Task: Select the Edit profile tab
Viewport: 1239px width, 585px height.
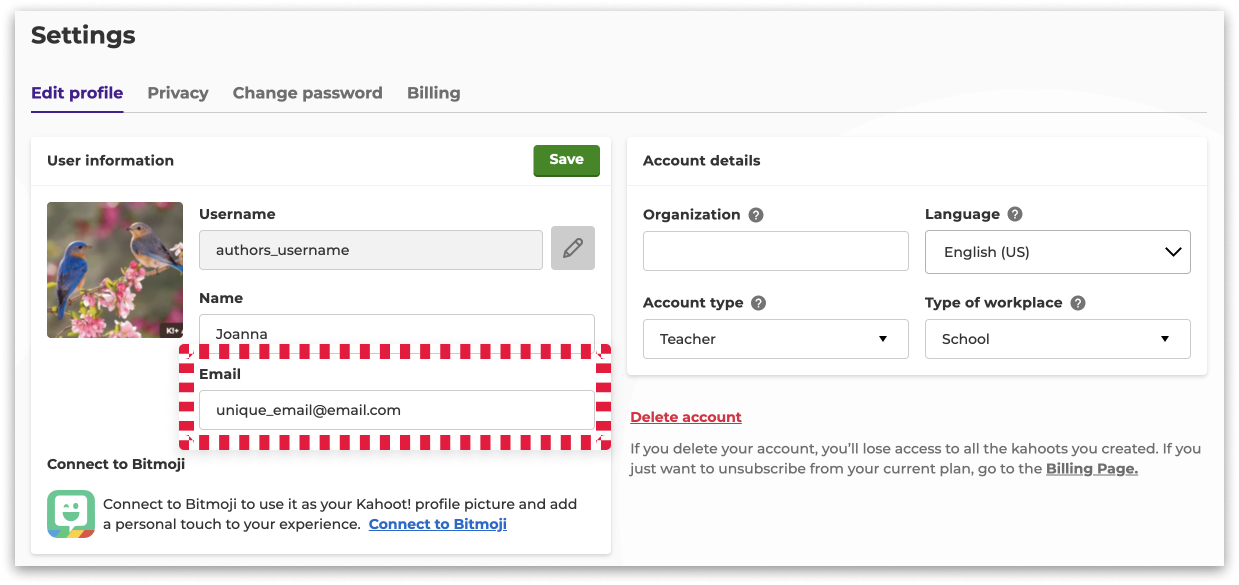Action: pos(77,93)
